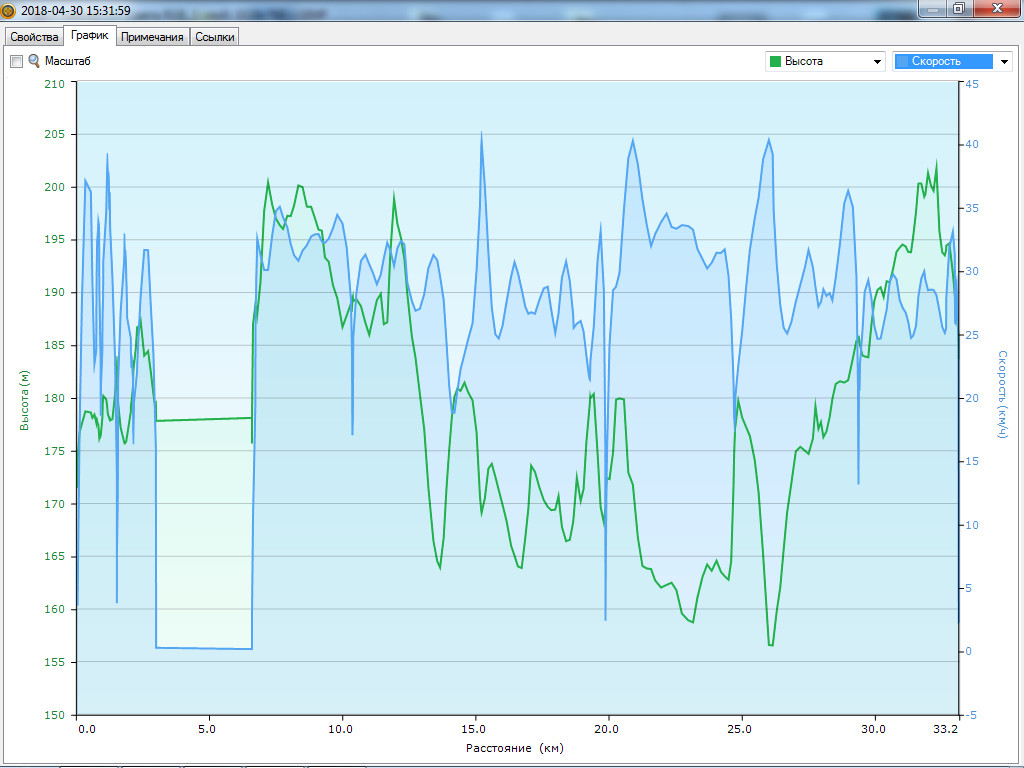Select the График tab
Viewport: 1024px width, 768px height.
[x=90, y=36]
